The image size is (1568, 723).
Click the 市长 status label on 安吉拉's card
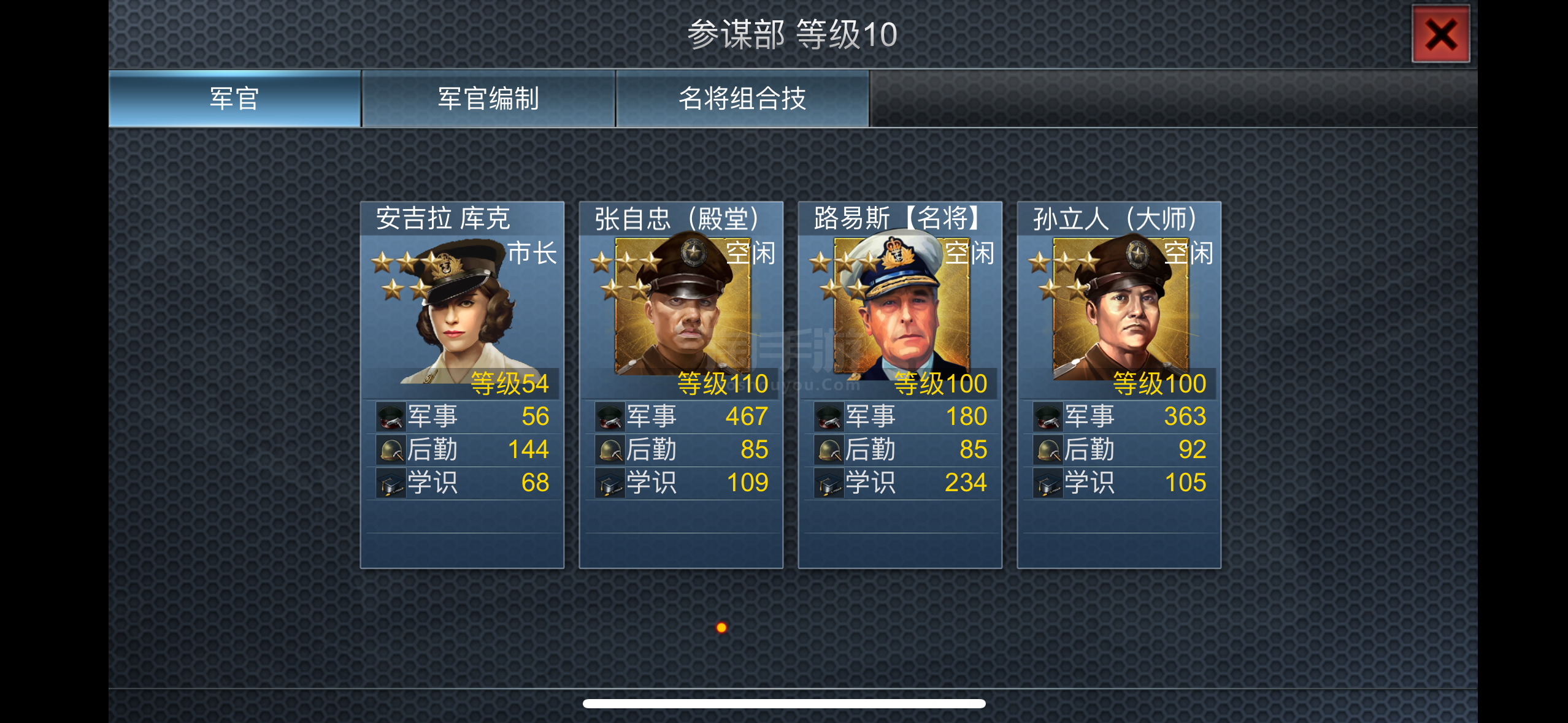tap(532, 253)
